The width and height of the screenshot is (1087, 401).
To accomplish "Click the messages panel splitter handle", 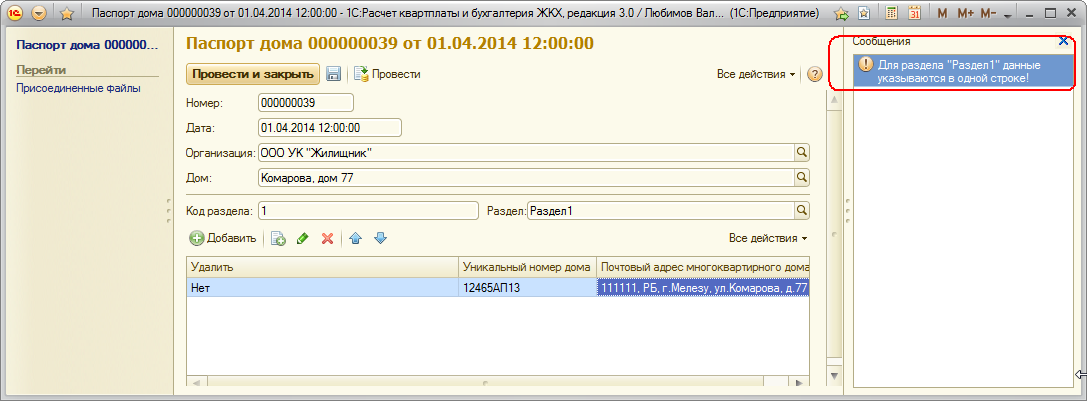I will point(848,211).
